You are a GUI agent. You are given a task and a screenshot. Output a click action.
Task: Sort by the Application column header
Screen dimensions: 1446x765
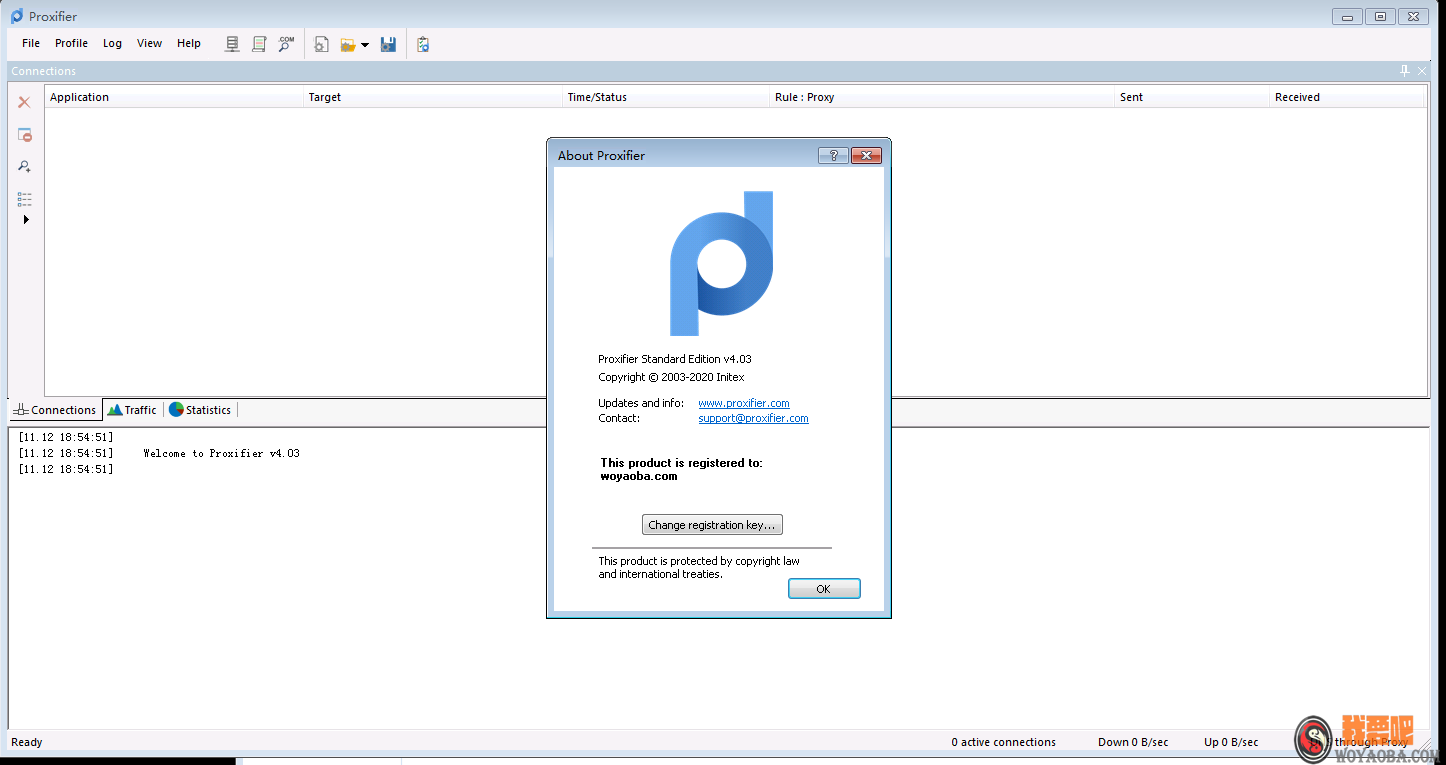coord(174,97)
